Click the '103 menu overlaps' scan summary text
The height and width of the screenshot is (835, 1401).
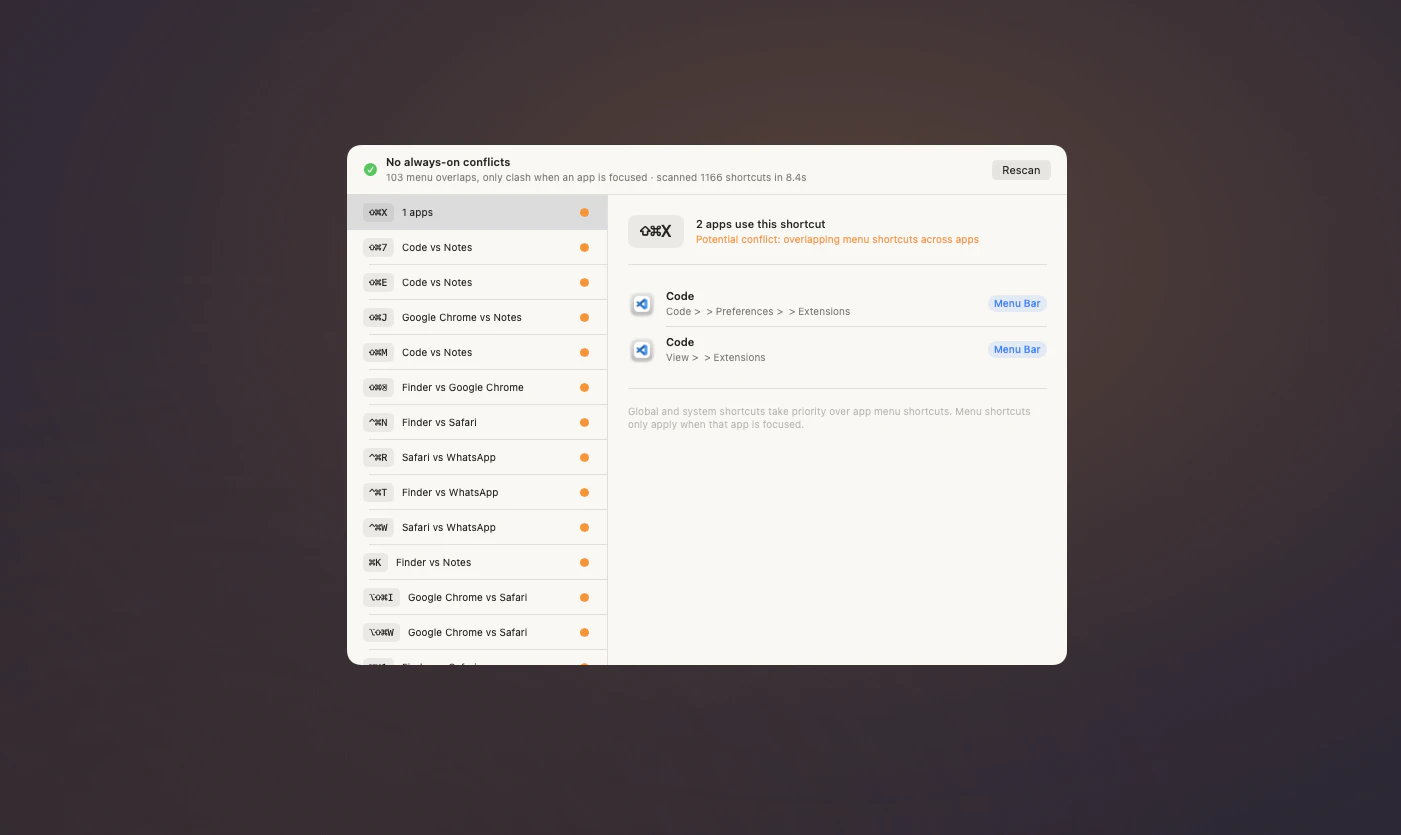tap(596, 177)
